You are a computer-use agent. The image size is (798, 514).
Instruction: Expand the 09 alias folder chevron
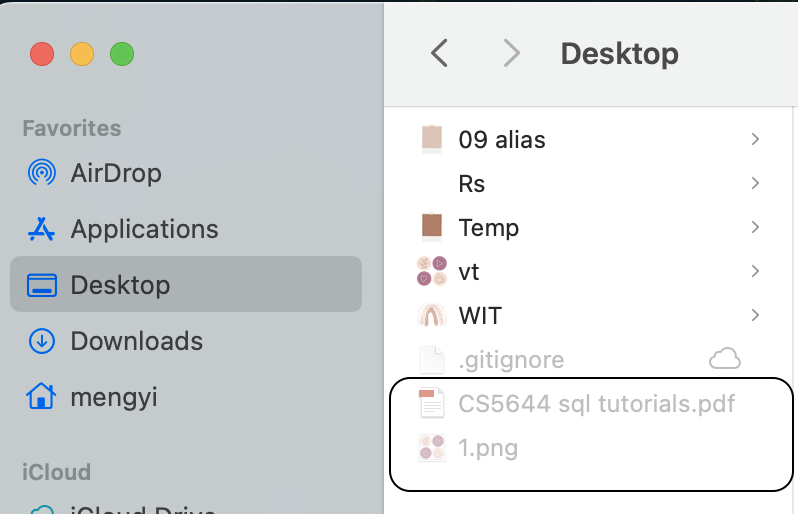click(x=755, y=139)
